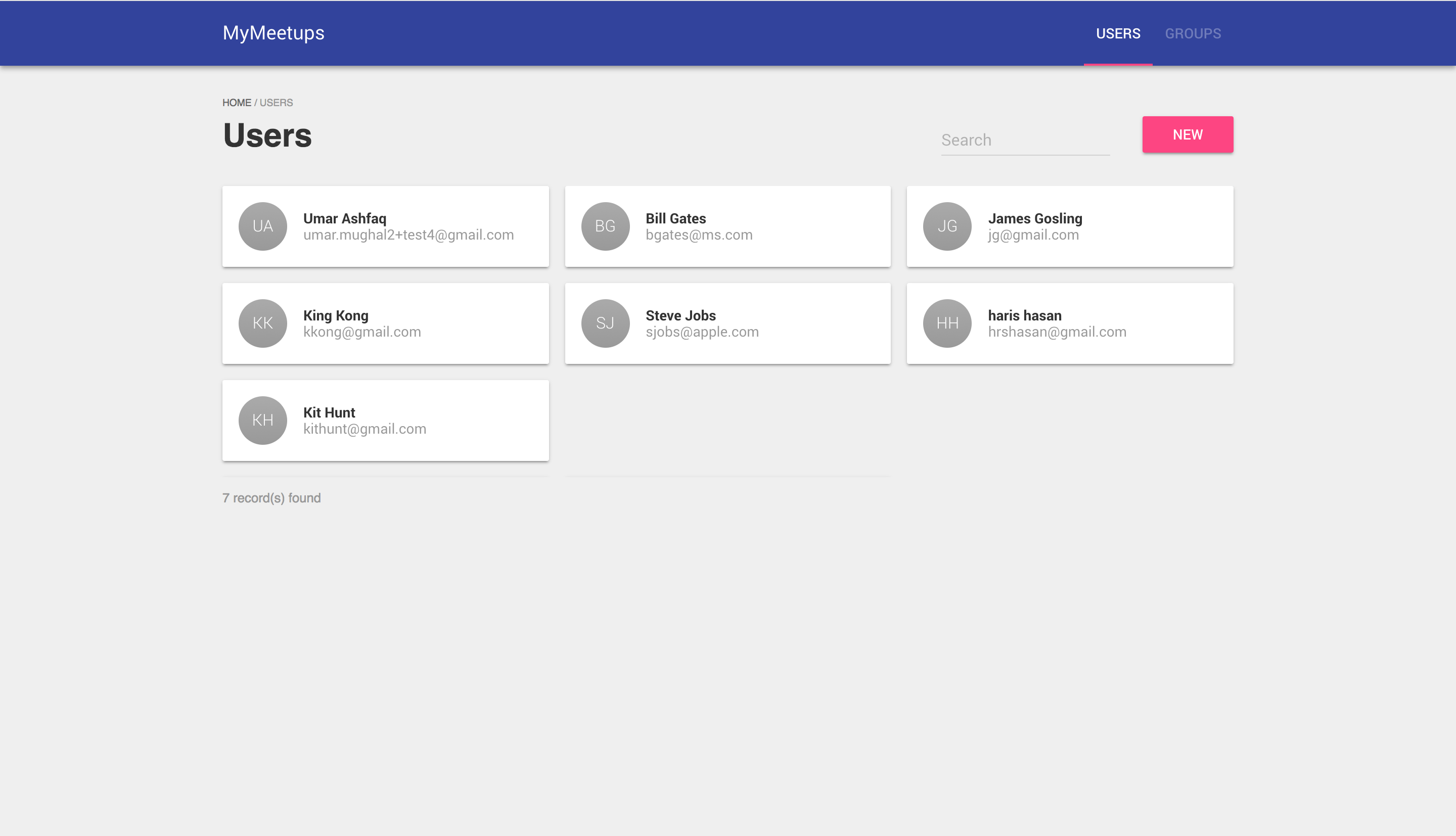Click the BG avatar circle

pyautogui.click(x=605, y=226)
